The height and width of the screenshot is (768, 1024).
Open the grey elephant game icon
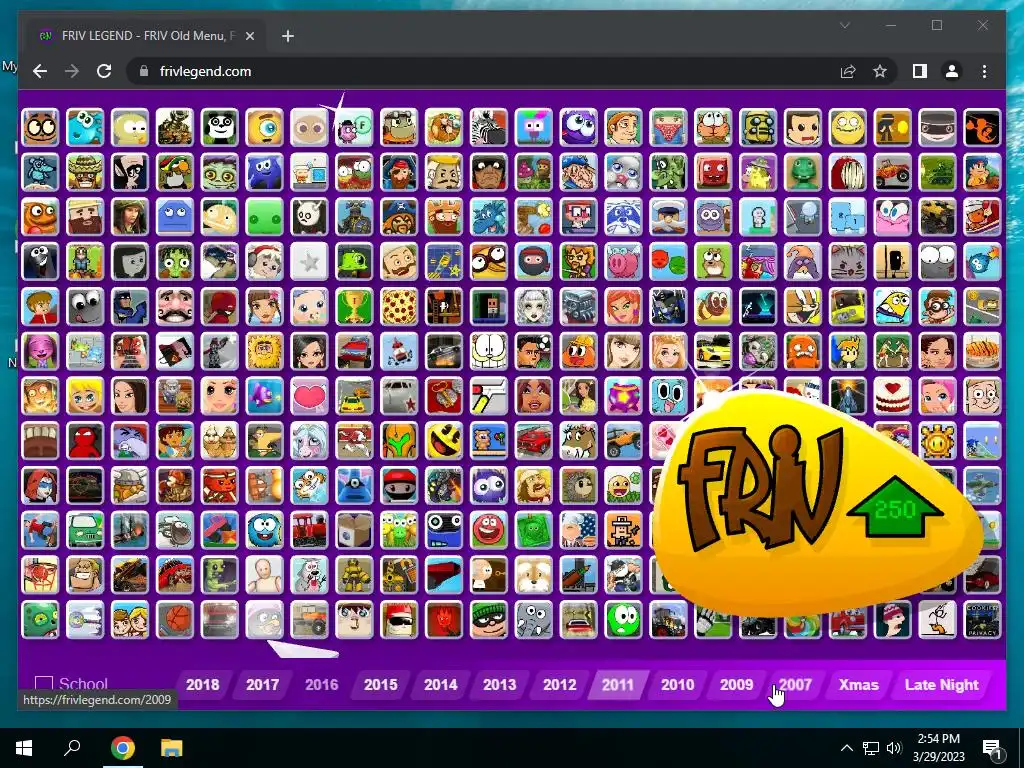534,619
